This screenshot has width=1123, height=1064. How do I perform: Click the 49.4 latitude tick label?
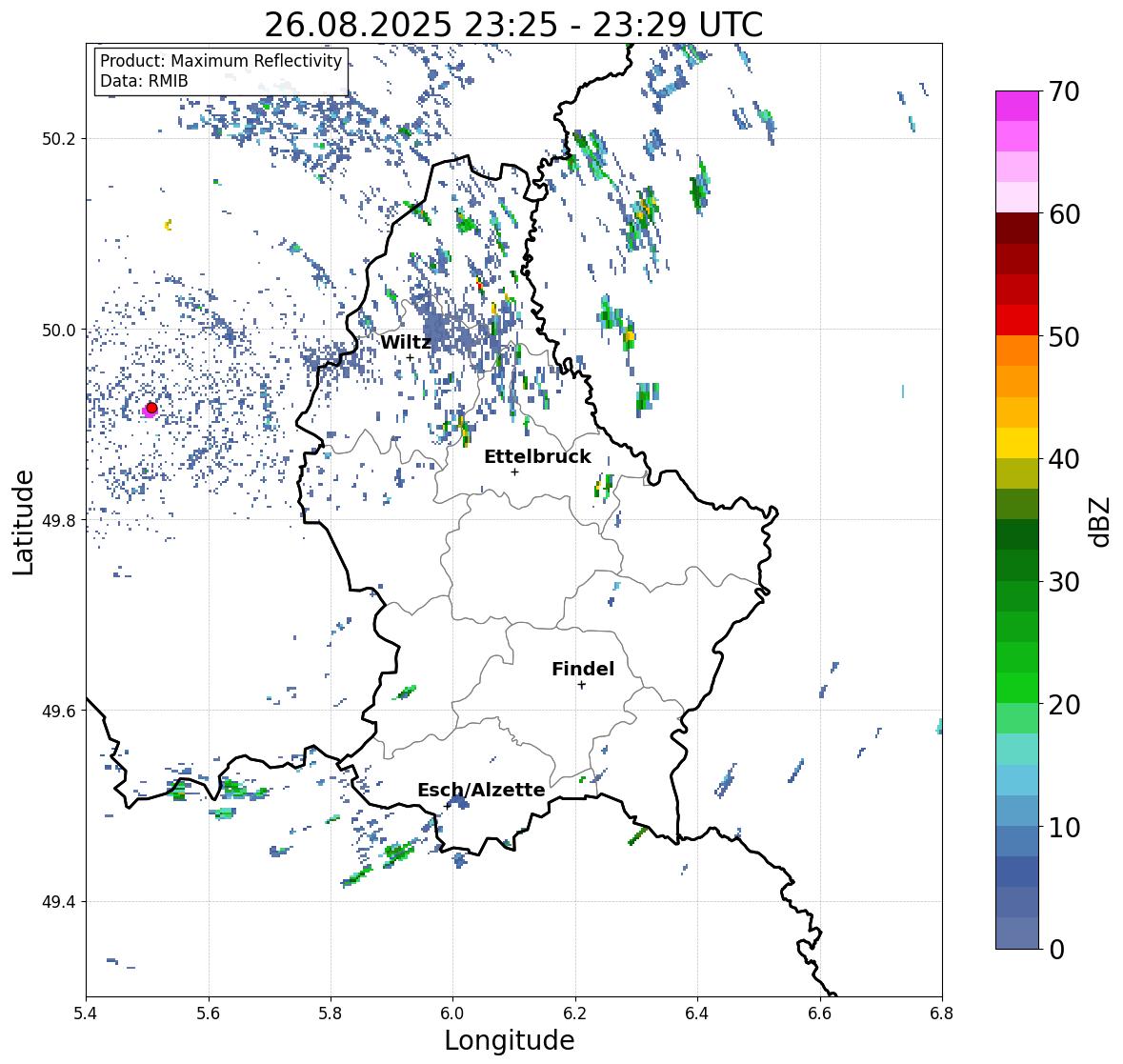tap(59, 902)
